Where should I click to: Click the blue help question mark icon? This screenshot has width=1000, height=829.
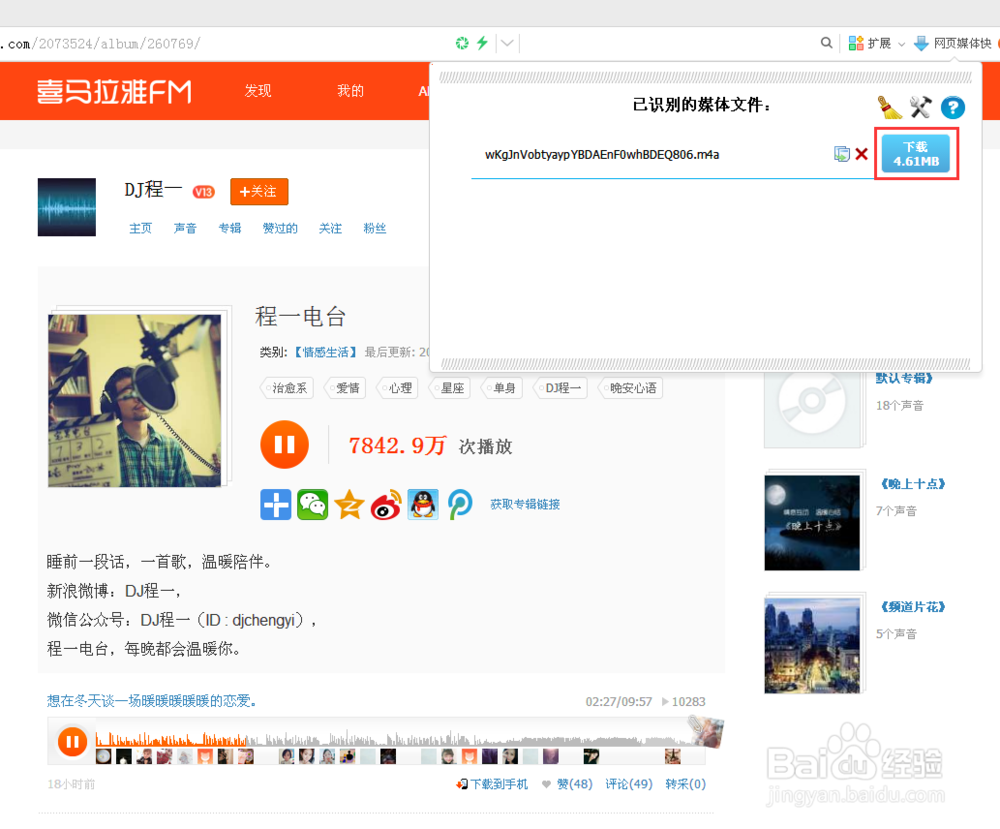tap(953, 108)
